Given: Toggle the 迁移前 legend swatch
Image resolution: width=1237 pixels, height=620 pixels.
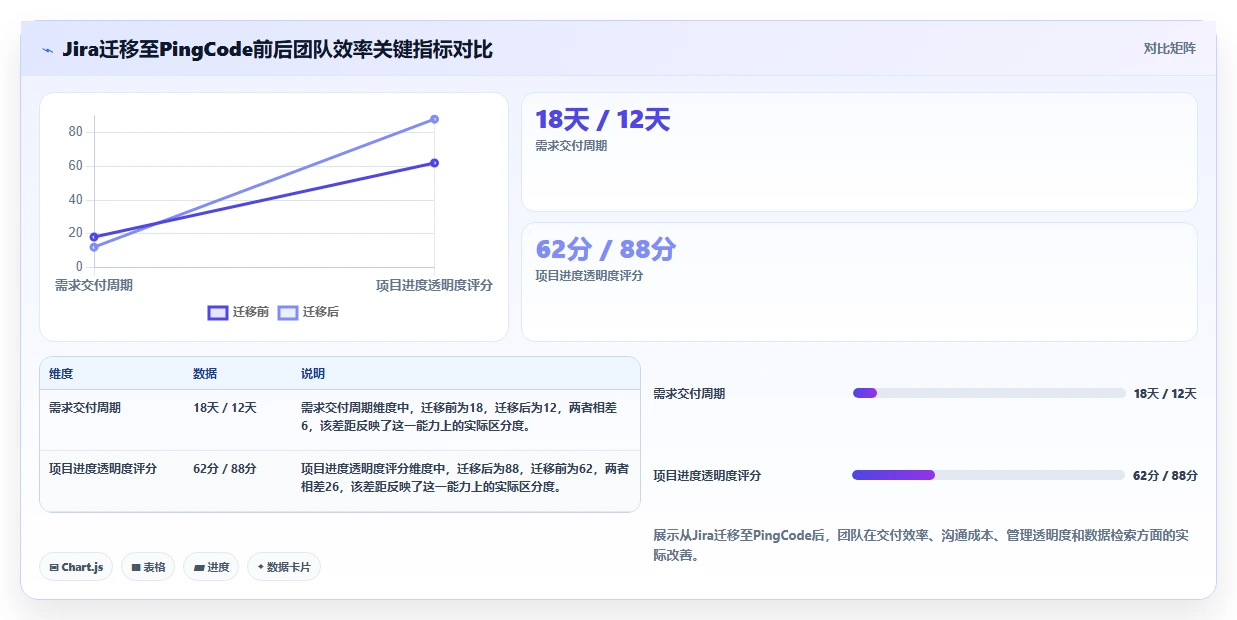Looking at the screenshot, I should click(x=218, y=312).
